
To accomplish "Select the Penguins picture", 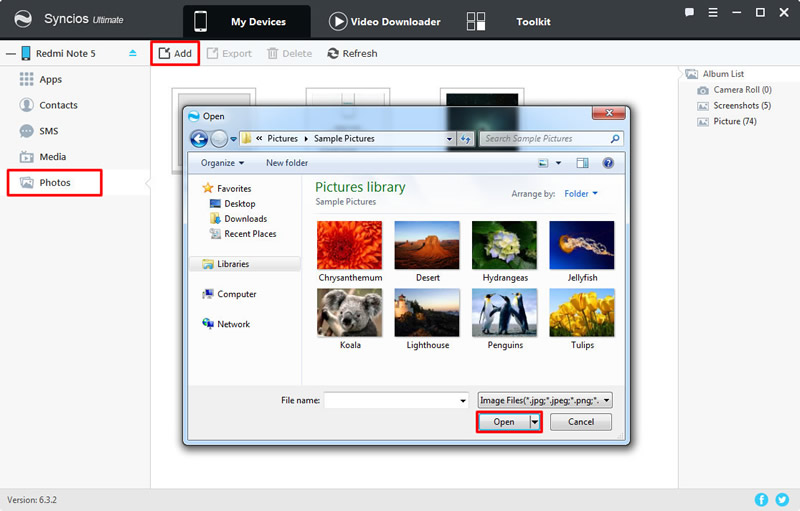I will click(x=505, y=319).
